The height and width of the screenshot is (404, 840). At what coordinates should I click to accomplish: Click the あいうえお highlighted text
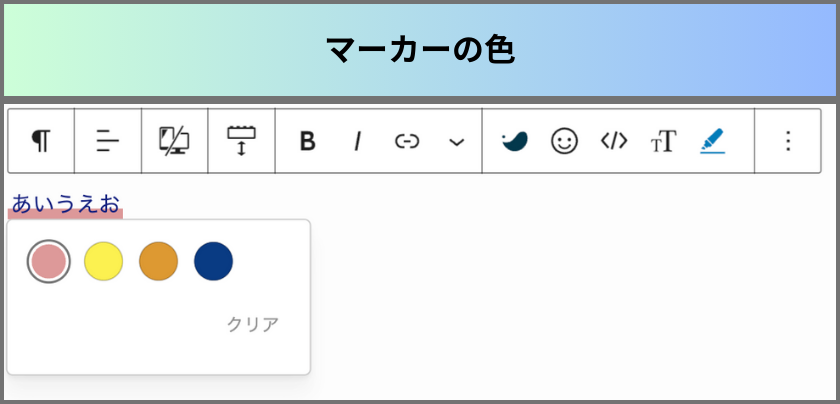(65, 205)
